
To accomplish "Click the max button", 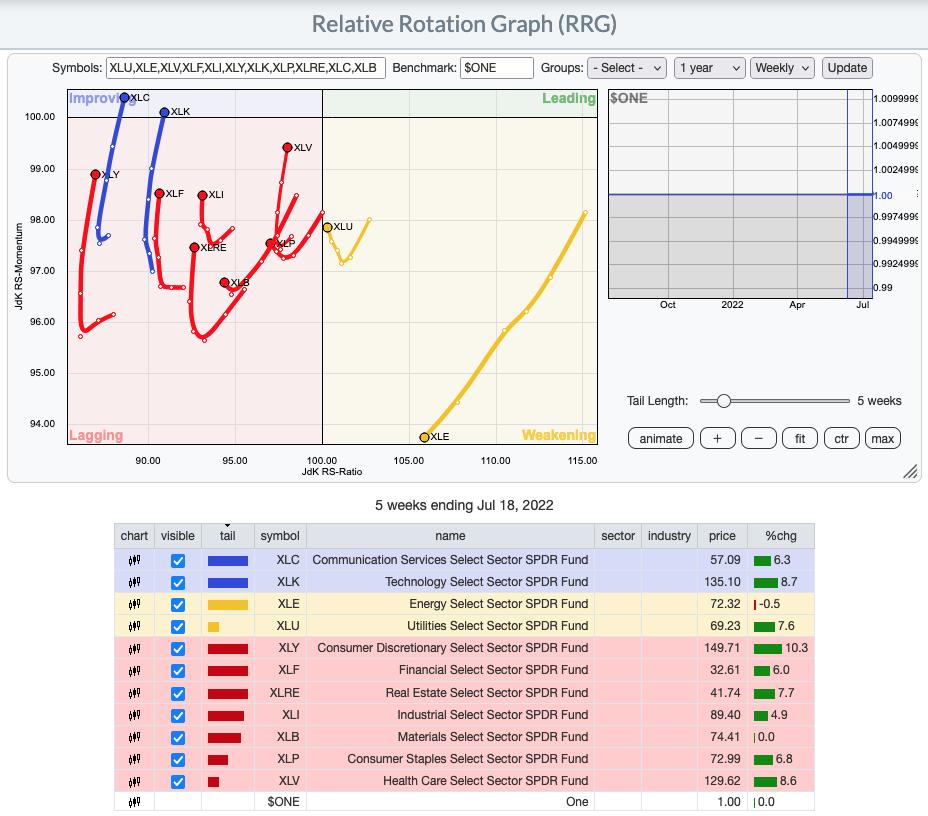I will coord(882,438).
